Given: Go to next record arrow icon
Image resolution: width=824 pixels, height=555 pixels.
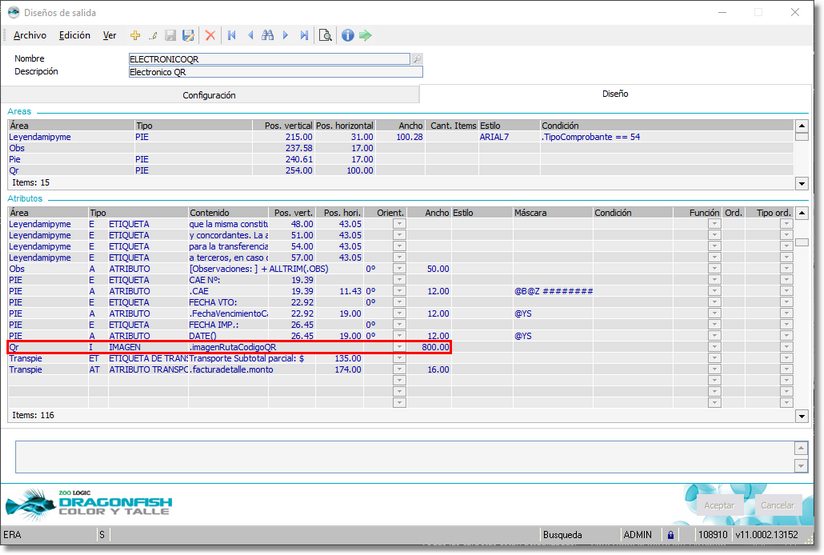Looking at the screenshot, I should pyautogui.click(x=285, y=35).
